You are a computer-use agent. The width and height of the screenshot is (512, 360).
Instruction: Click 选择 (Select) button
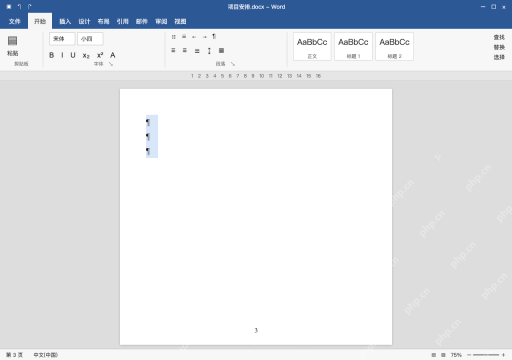(x=499, y=57)
